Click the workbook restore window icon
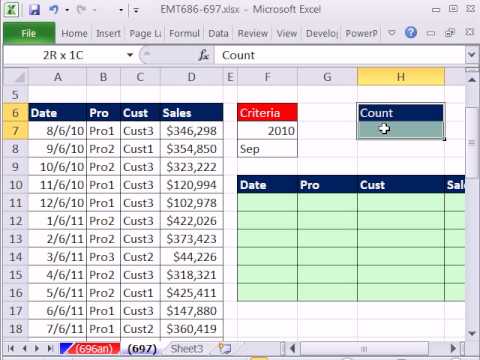Image resolution: width=480 pixels, height=360 pixels. [x=450, y=33]
